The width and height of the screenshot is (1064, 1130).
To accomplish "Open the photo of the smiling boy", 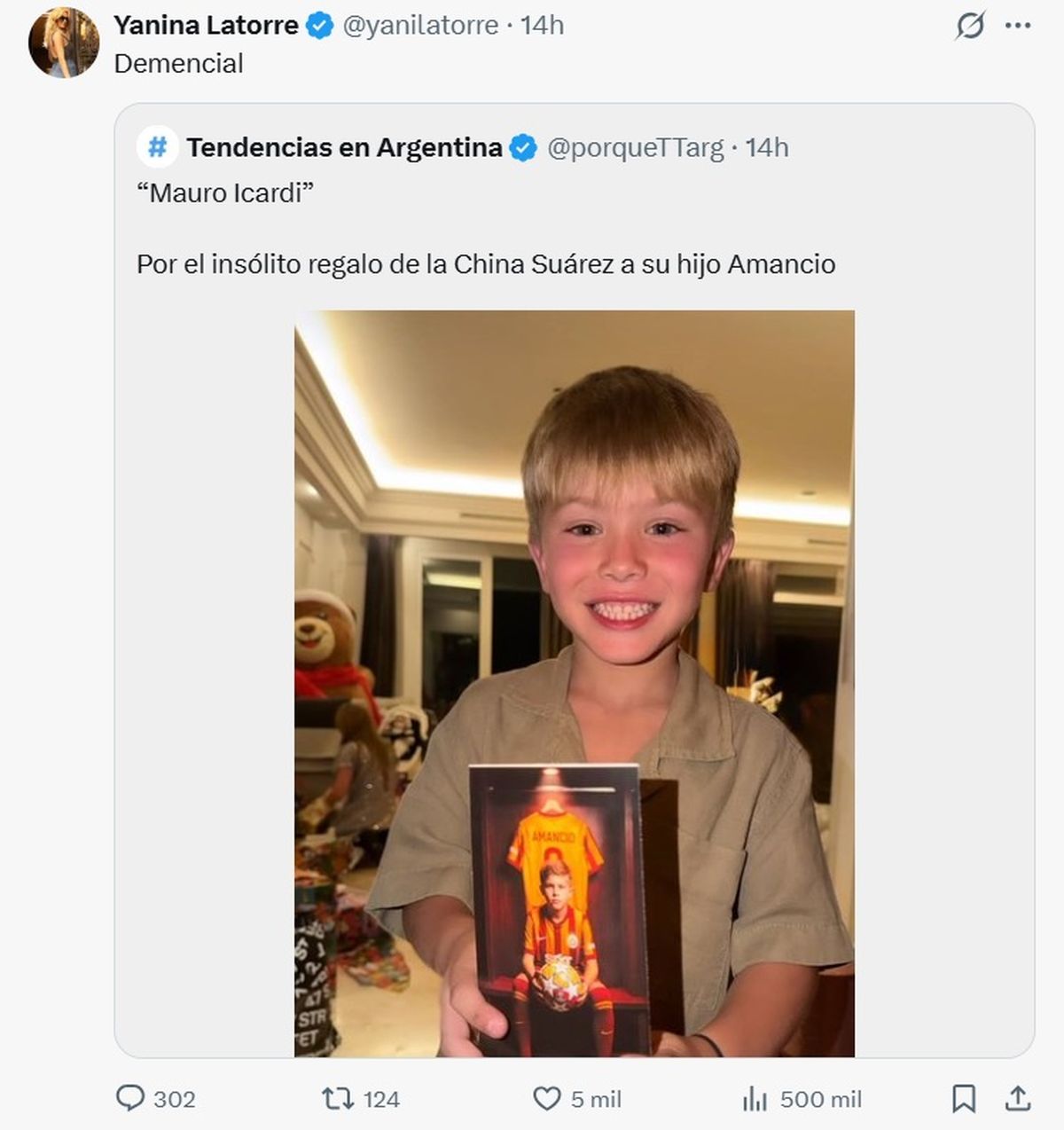I will click(575, 683).
